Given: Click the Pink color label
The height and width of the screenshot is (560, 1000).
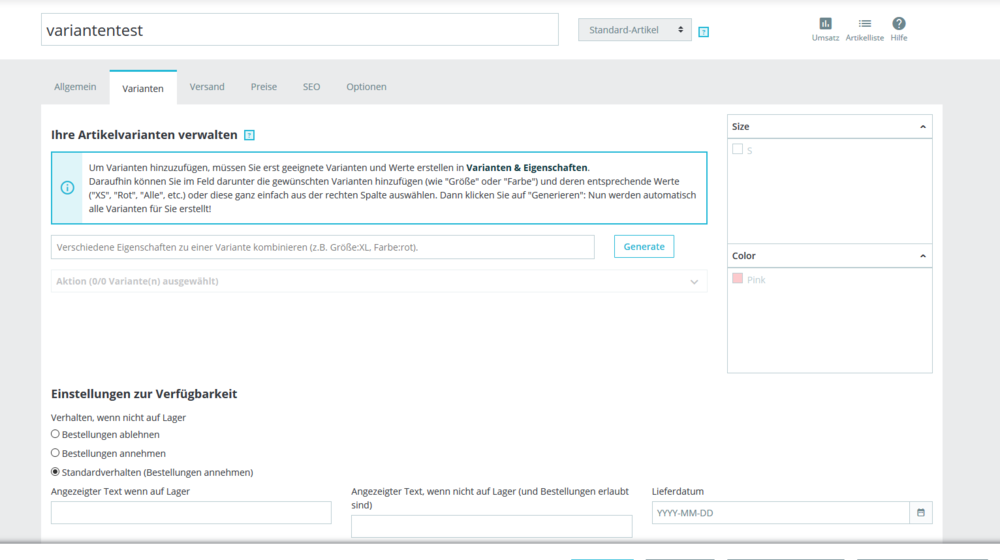Looking at the screenshot, I should (x=756, y=280).
